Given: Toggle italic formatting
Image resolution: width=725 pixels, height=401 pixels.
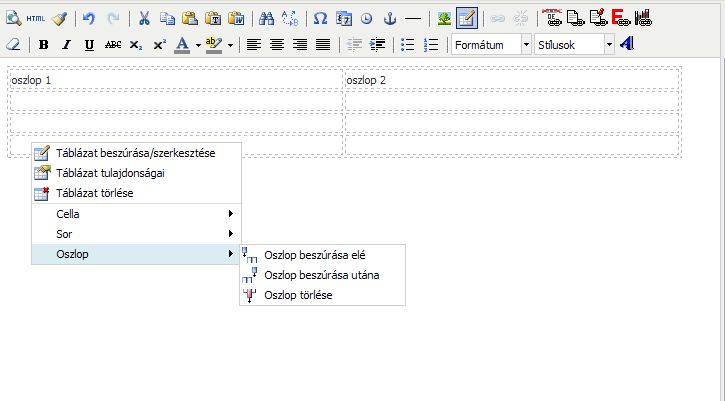Looking at the screenshot, I should point(66,45).
